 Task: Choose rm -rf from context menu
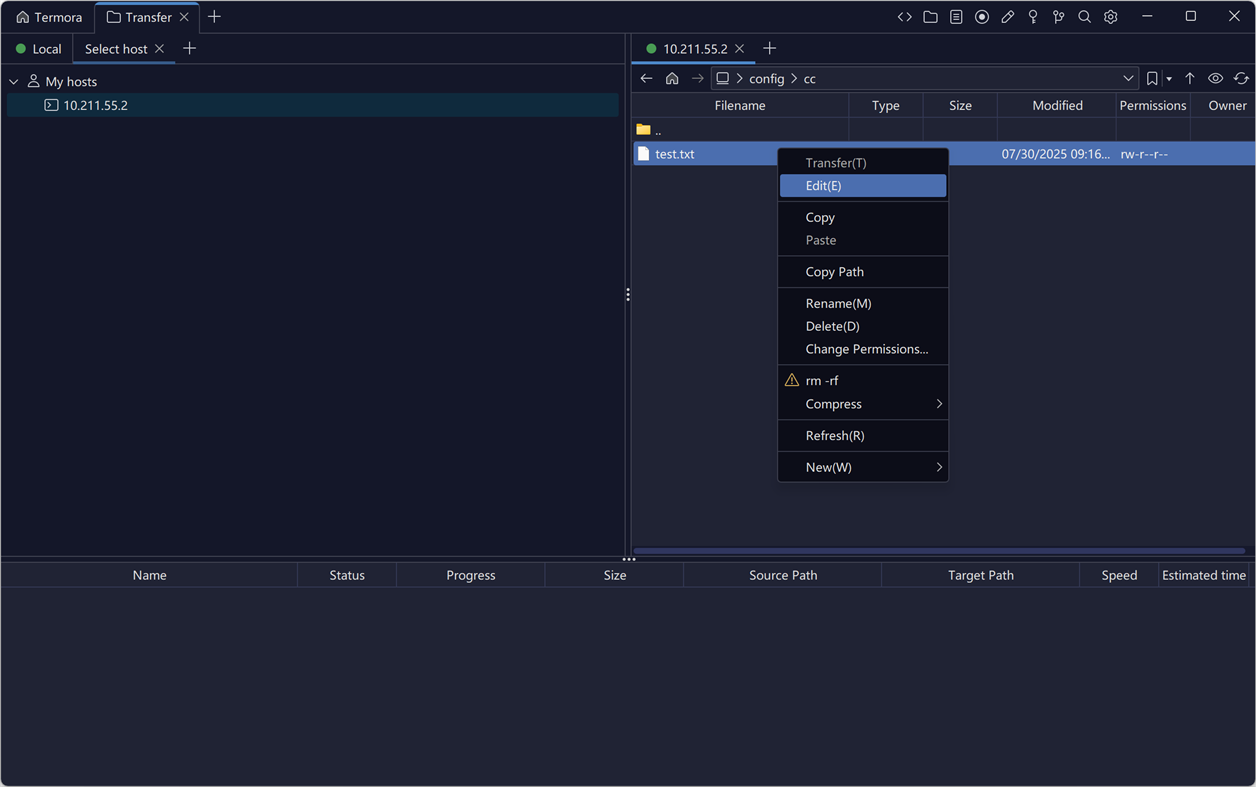point(863,381)
